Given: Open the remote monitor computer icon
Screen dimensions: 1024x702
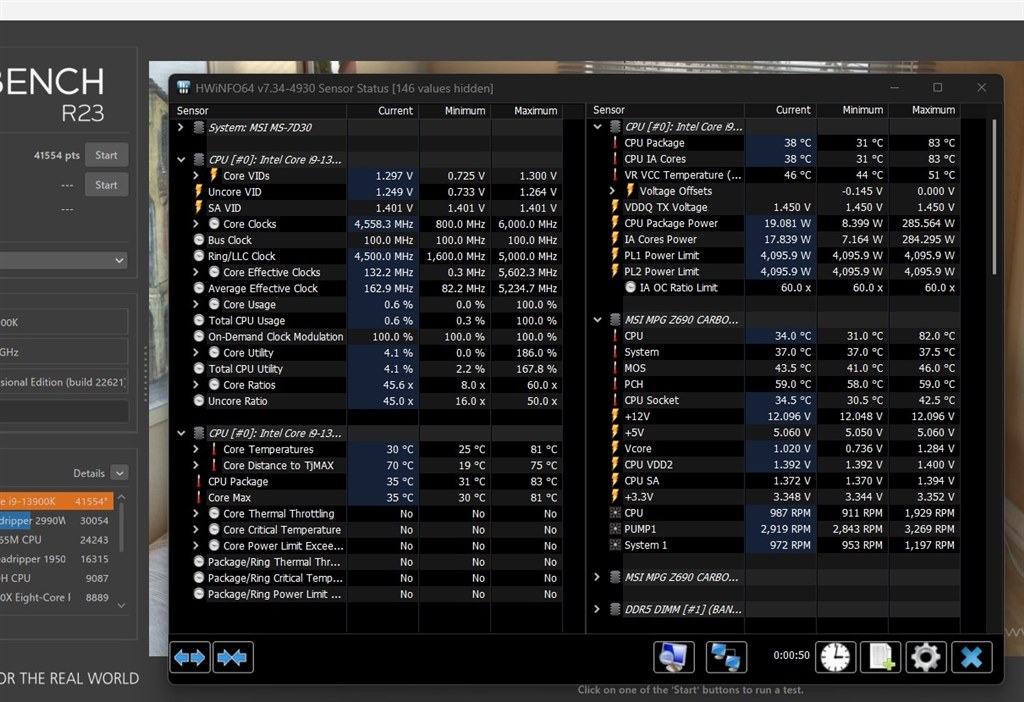Looking at the screenshot, I should click(x=673, y=657).
